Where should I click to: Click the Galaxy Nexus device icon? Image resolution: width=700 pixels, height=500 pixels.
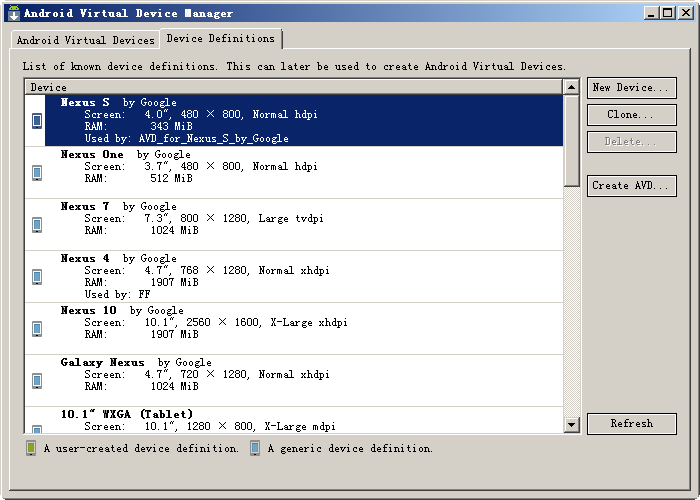coord(37,381)
